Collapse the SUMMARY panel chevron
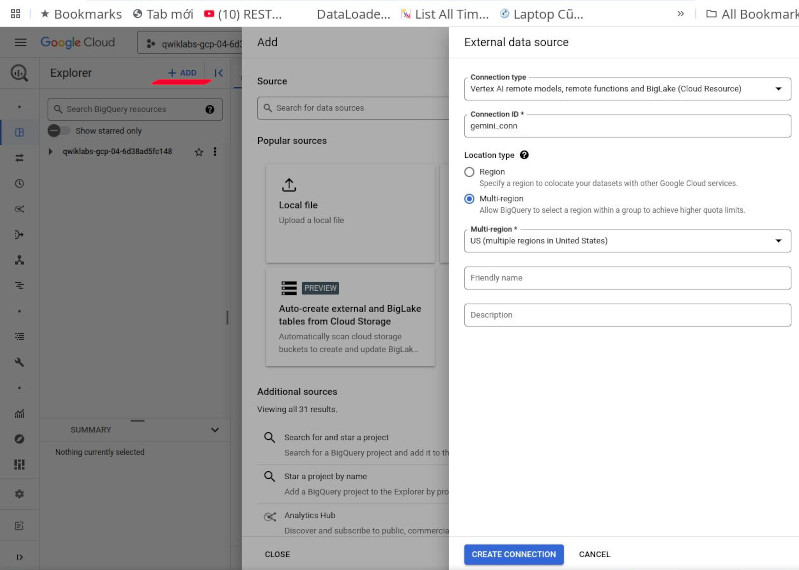 click(215, 430)
